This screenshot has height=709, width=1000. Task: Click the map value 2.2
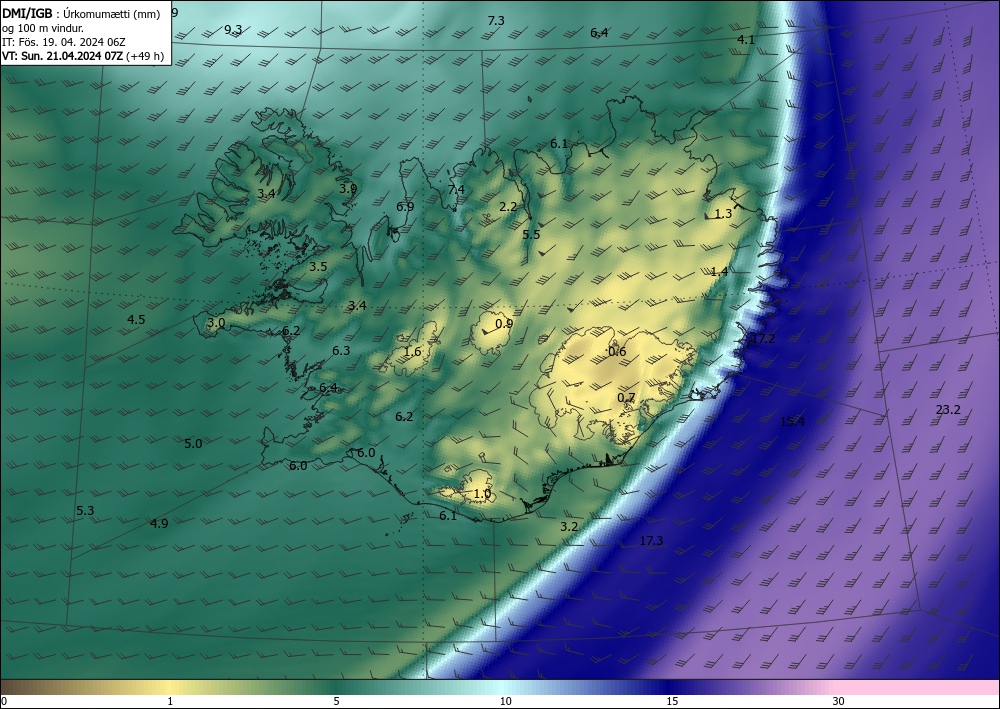coord(508,207)
